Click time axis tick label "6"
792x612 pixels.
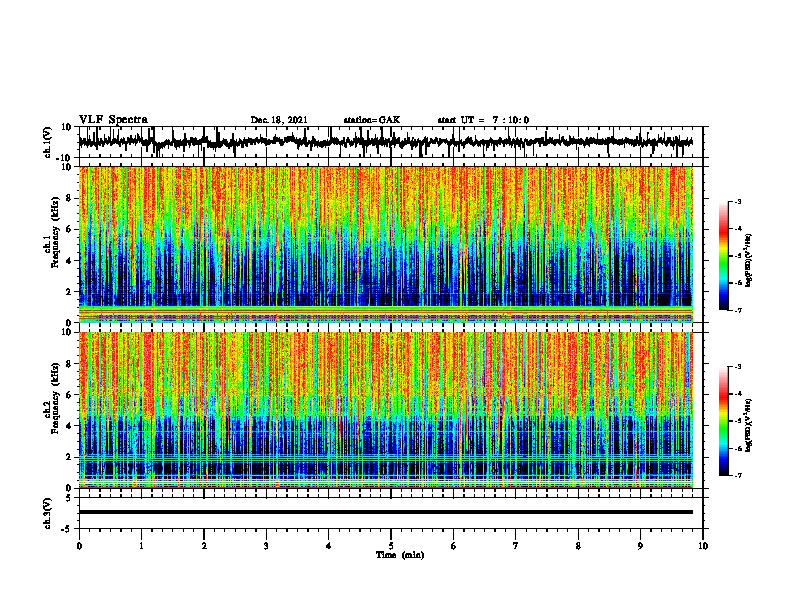pyautogui.click(x=454, y=546)
